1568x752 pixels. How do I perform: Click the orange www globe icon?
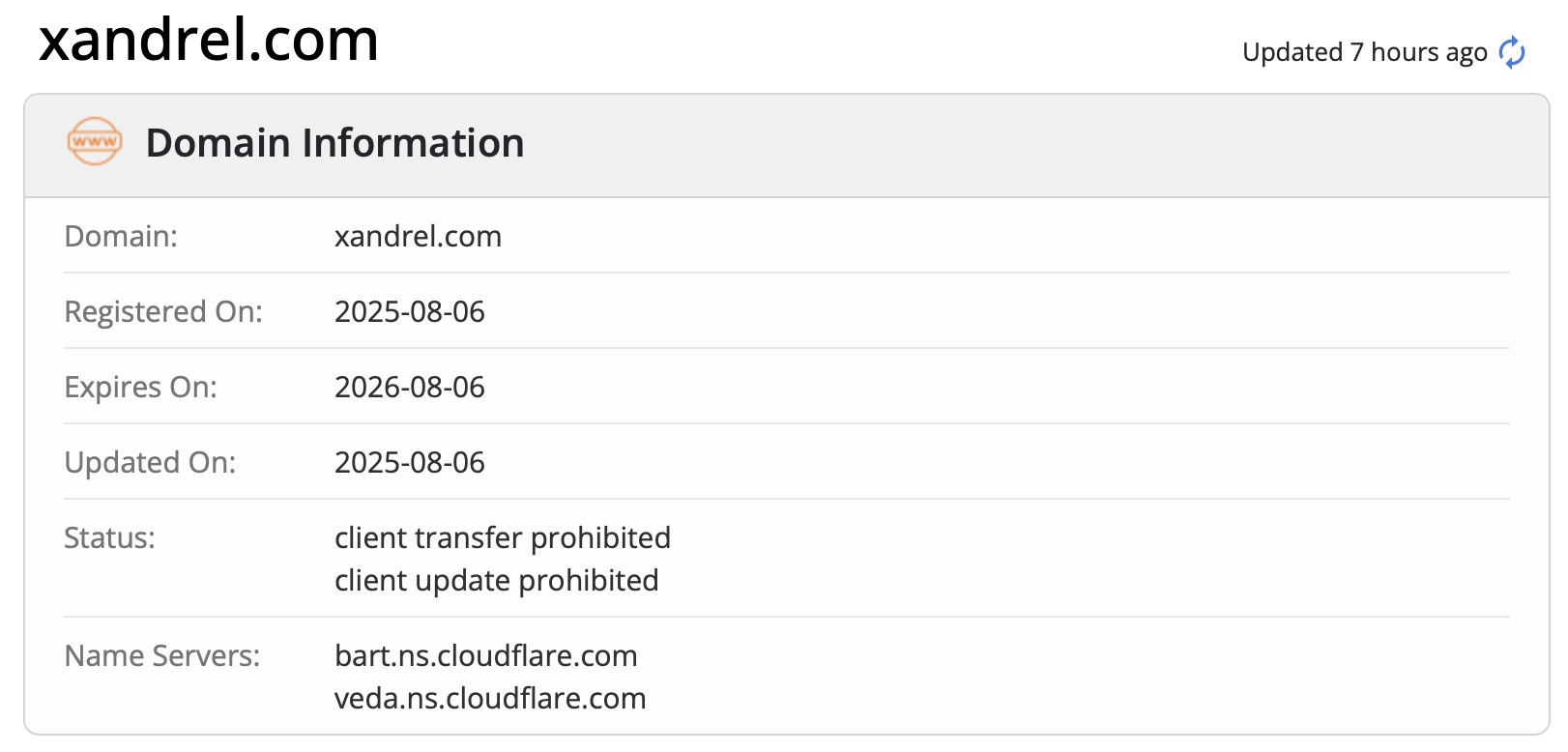click(94, 142)
